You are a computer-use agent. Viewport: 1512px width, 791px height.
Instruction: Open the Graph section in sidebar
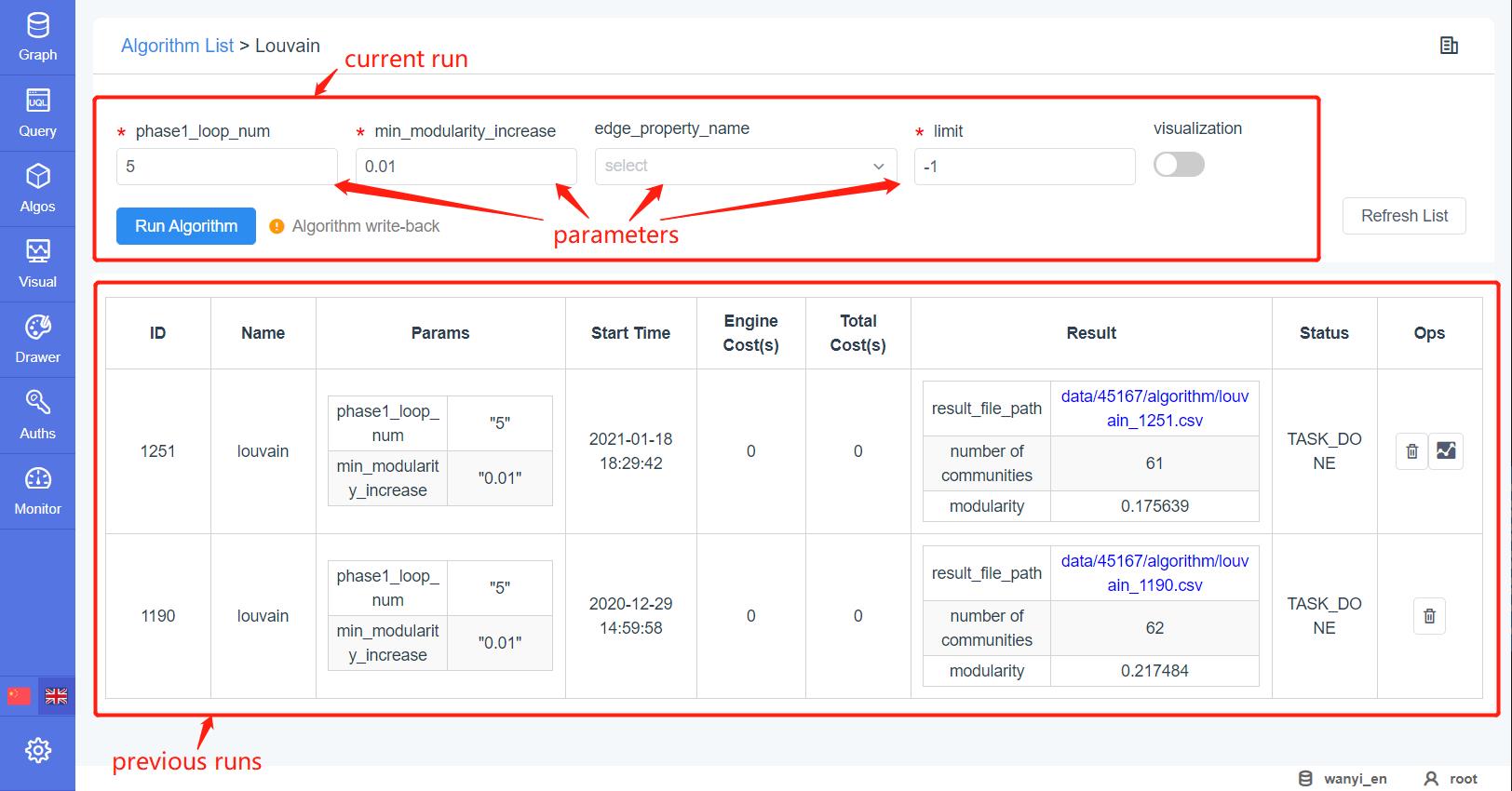tap(37, 37)
